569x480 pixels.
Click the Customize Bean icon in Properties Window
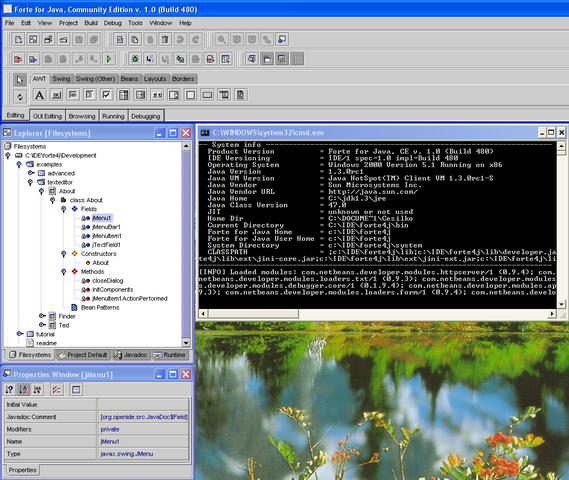point(76,390)
